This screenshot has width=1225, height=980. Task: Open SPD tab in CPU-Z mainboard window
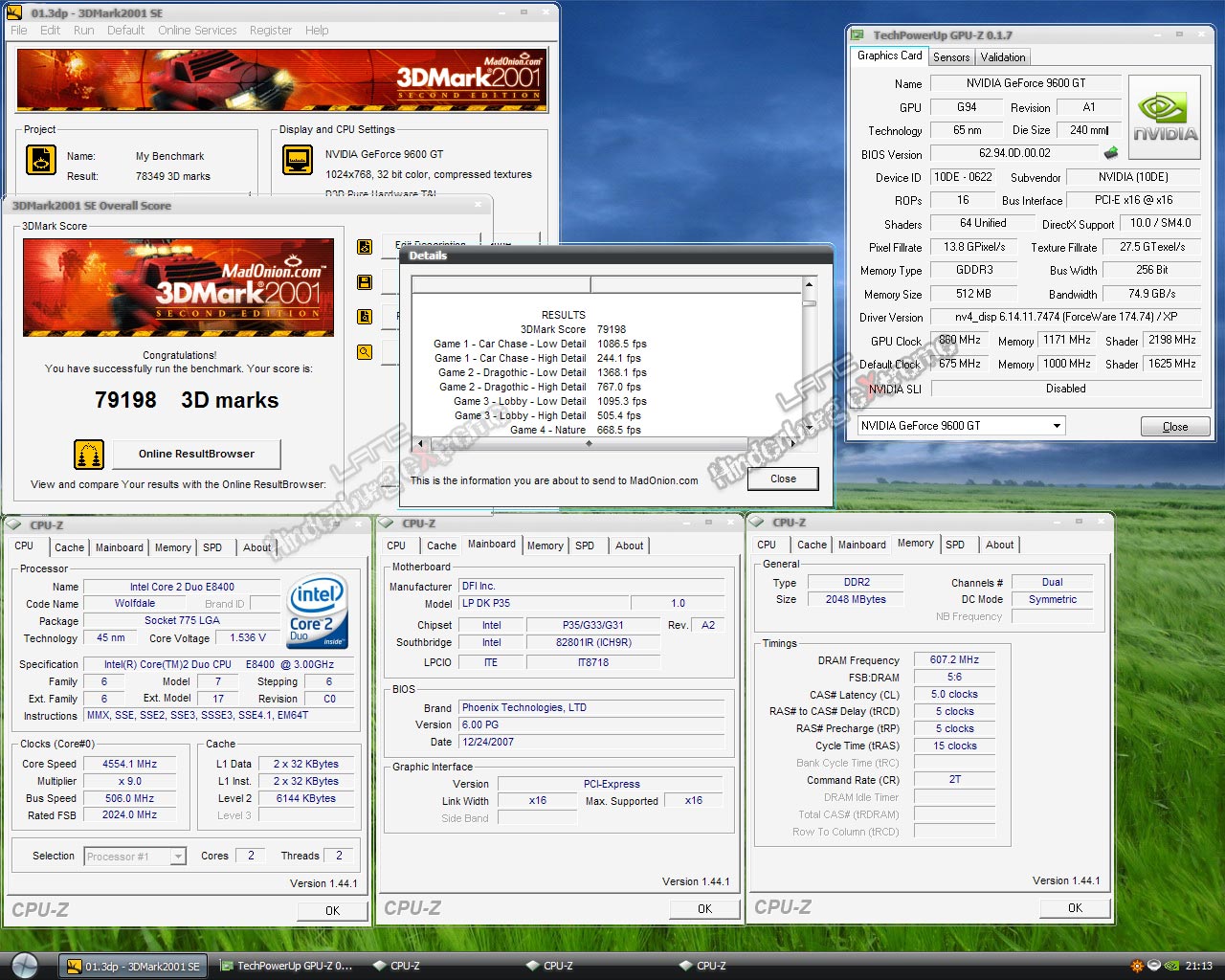[x=585, y=546]
